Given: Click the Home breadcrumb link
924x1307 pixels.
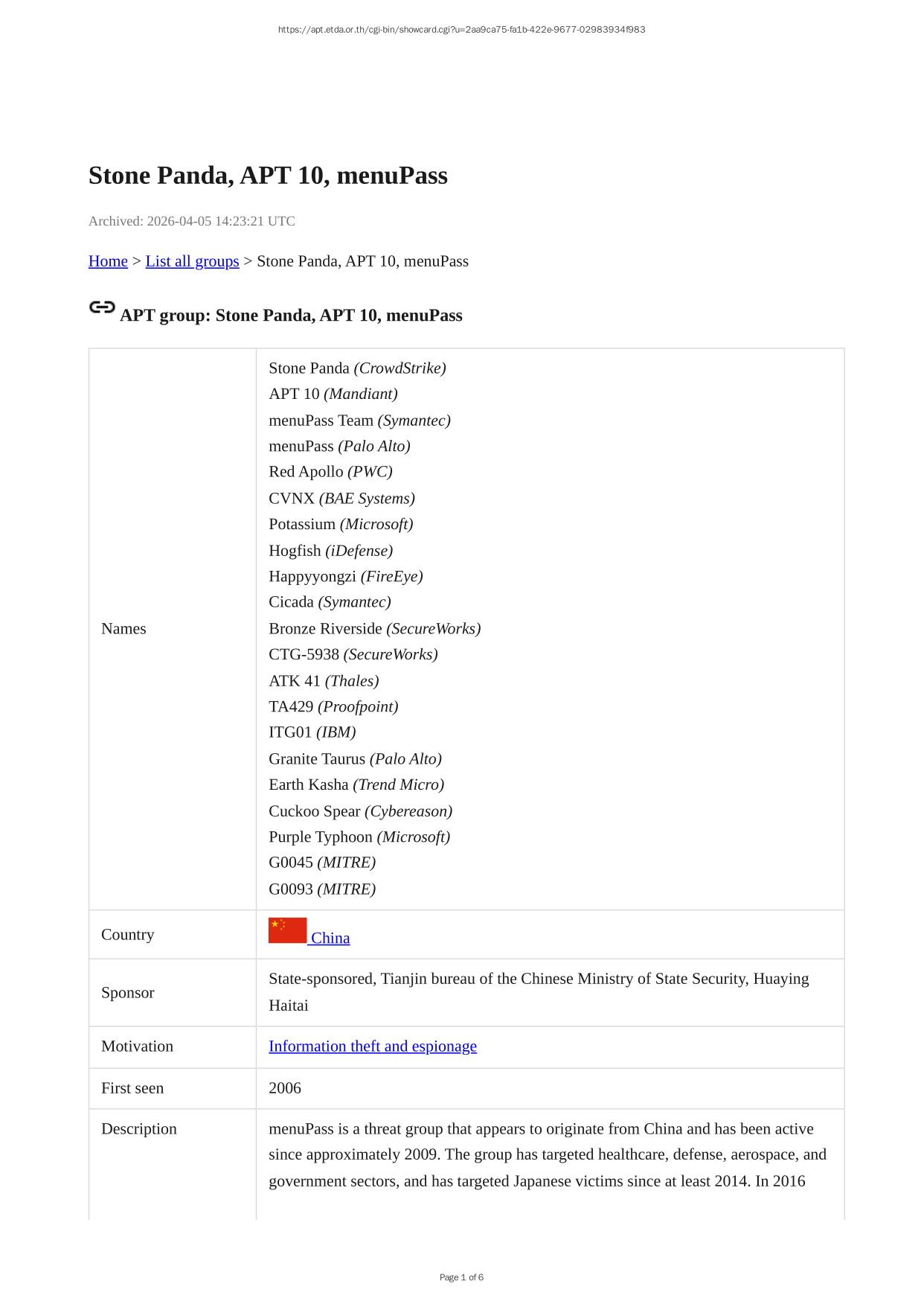Looking at the screenshot, I should (108, 261).
